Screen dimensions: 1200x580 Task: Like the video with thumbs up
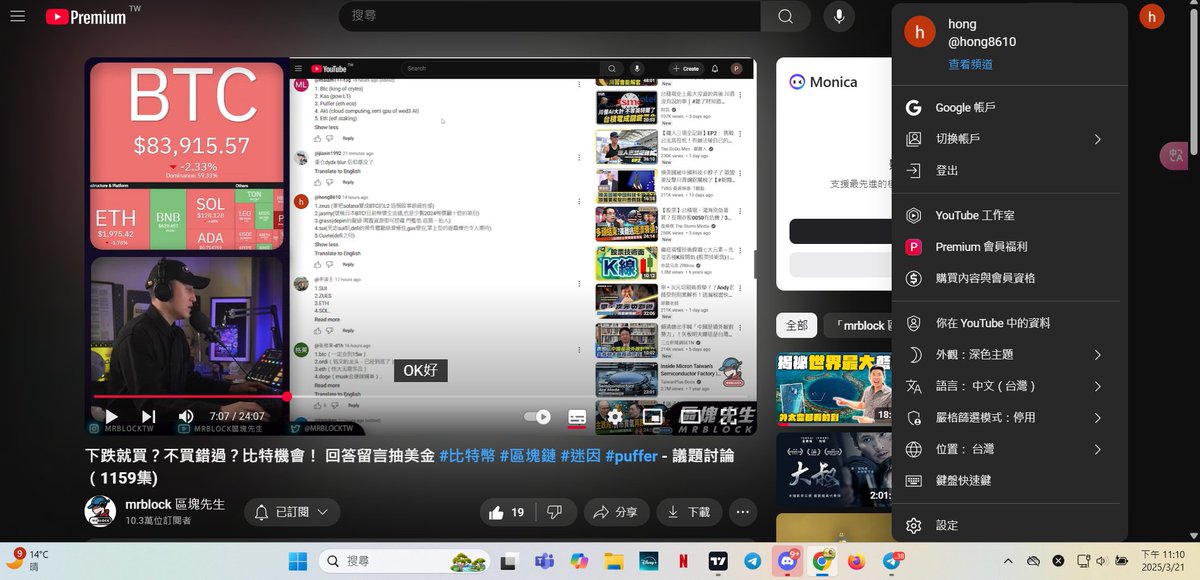pos(507,512)
